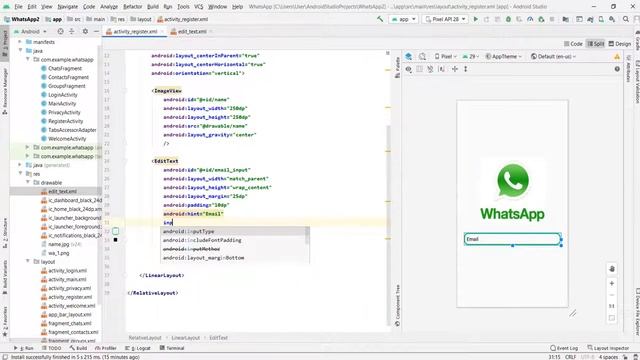Switch to Code view mode
Viewport: 640px width, 360px height.
[573, 44]
